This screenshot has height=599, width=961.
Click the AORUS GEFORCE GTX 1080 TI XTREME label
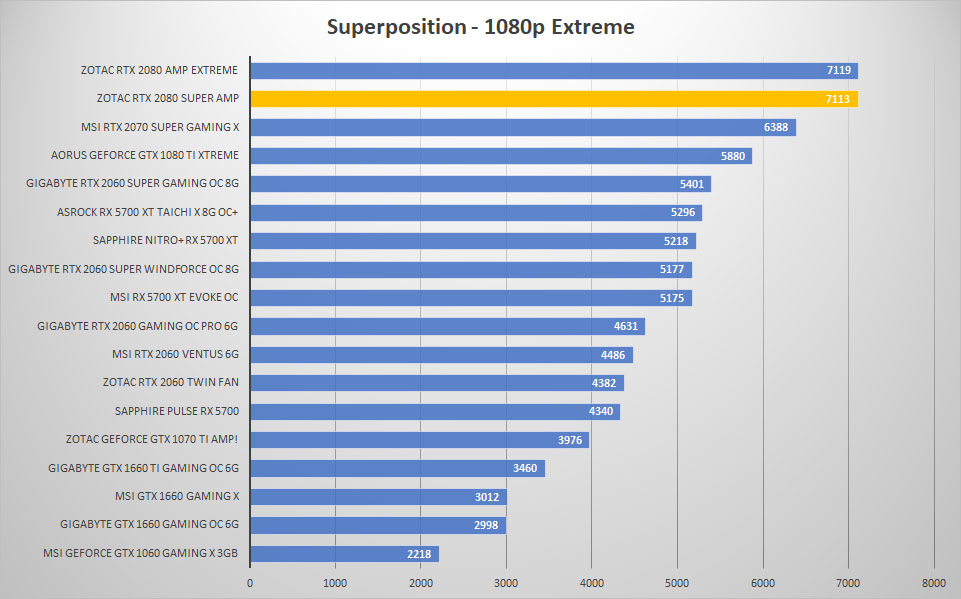point(145,155)
